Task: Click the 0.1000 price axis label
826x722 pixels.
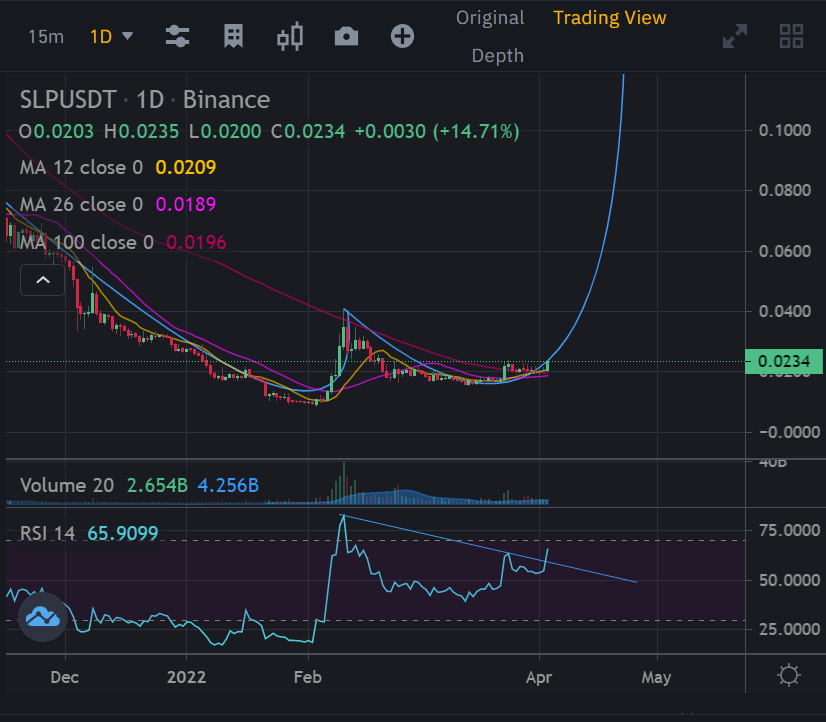Action: [x=784, y=131]
